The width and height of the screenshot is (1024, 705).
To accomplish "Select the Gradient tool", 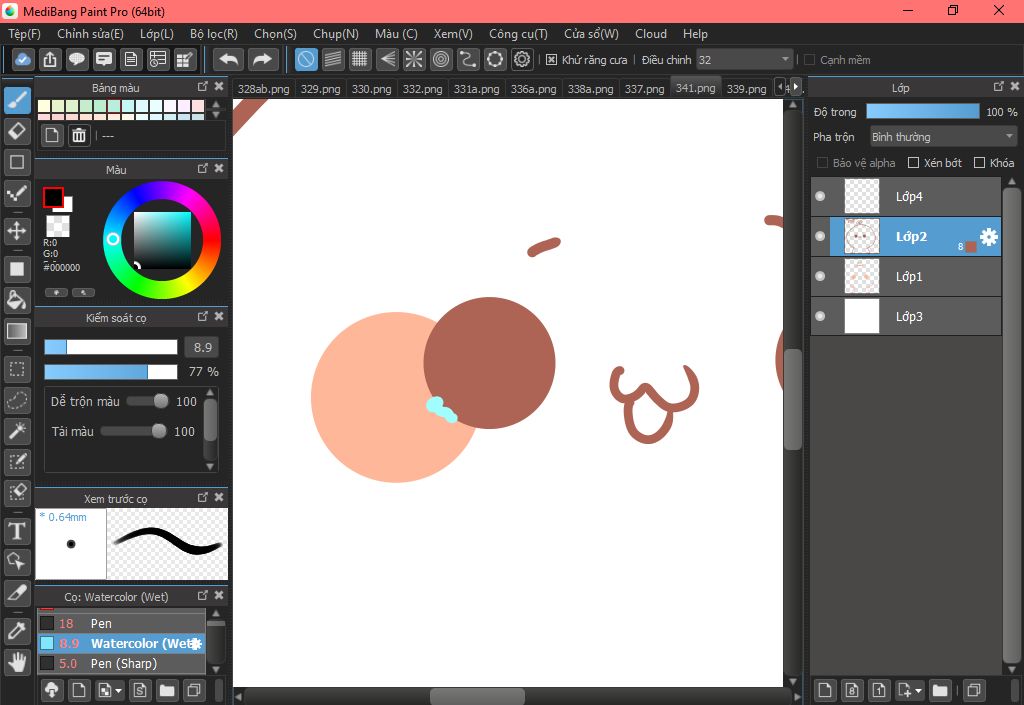I will click(17, 331).
